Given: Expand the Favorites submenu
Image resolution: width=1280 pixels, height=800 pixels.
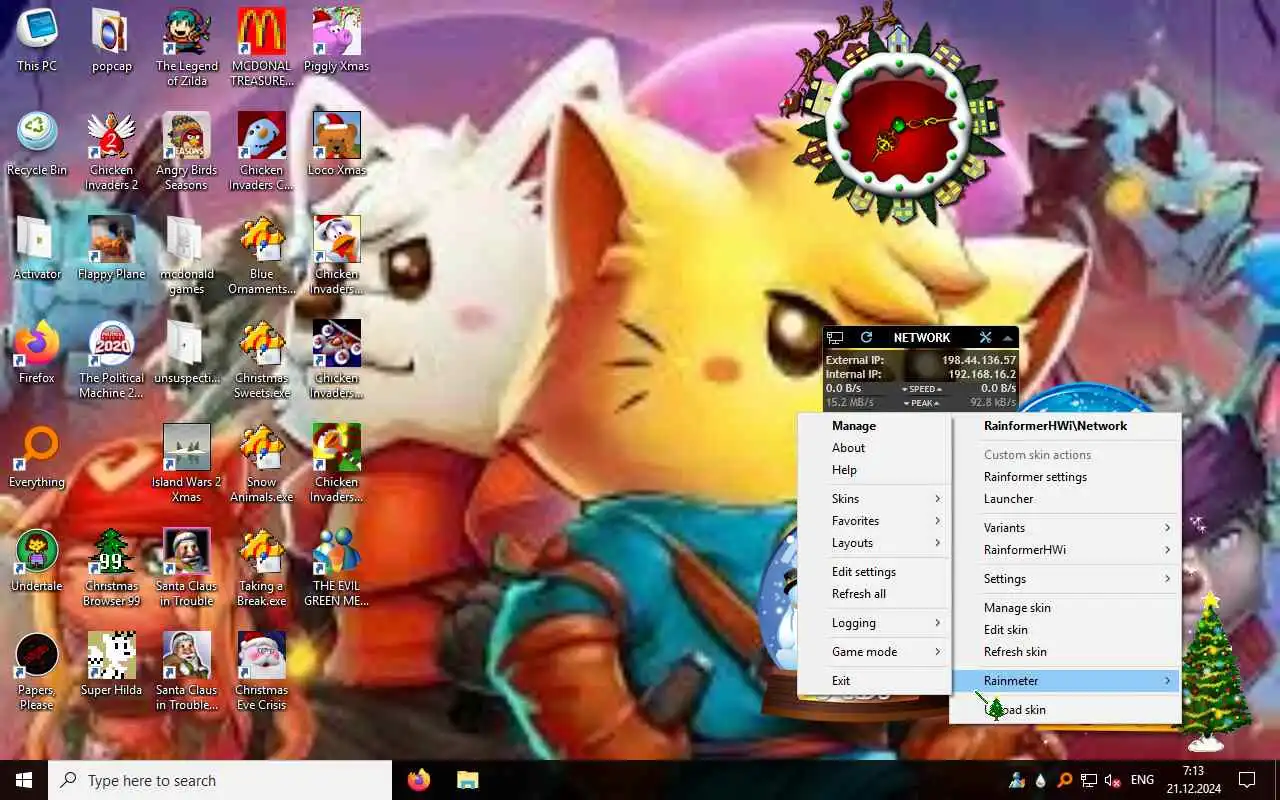Looking at the screenshot, I should (x=874, y=521).
